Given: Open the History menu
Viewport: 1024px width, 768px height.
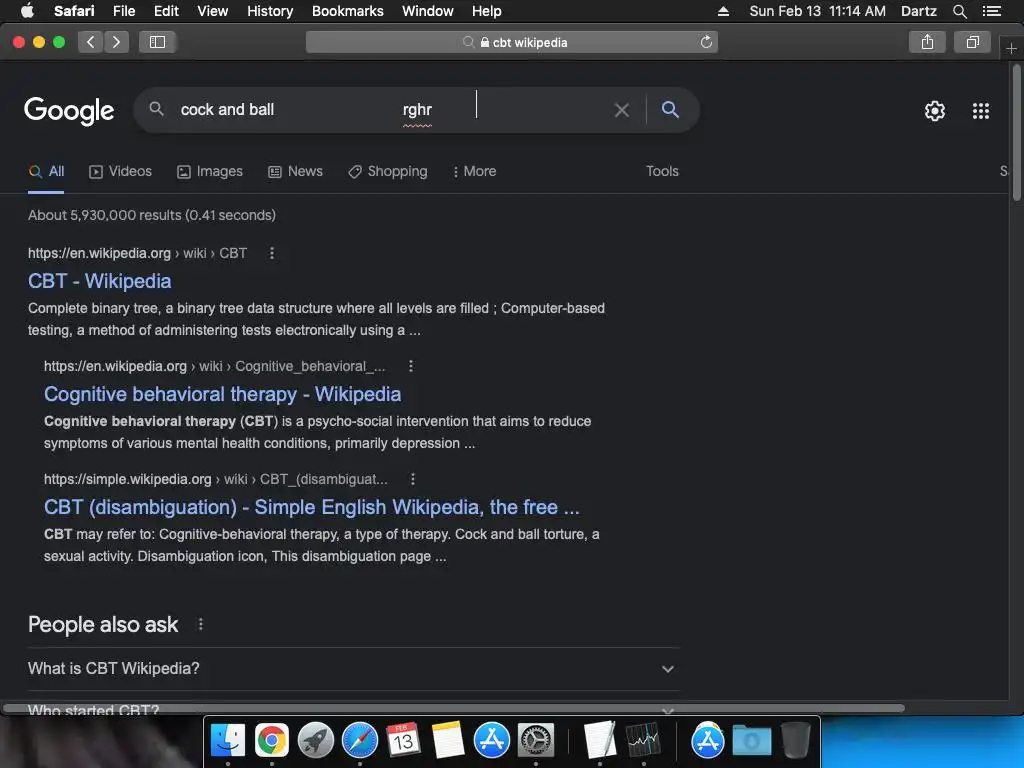Looking at the screenshot, I should [x=270, y=11].
